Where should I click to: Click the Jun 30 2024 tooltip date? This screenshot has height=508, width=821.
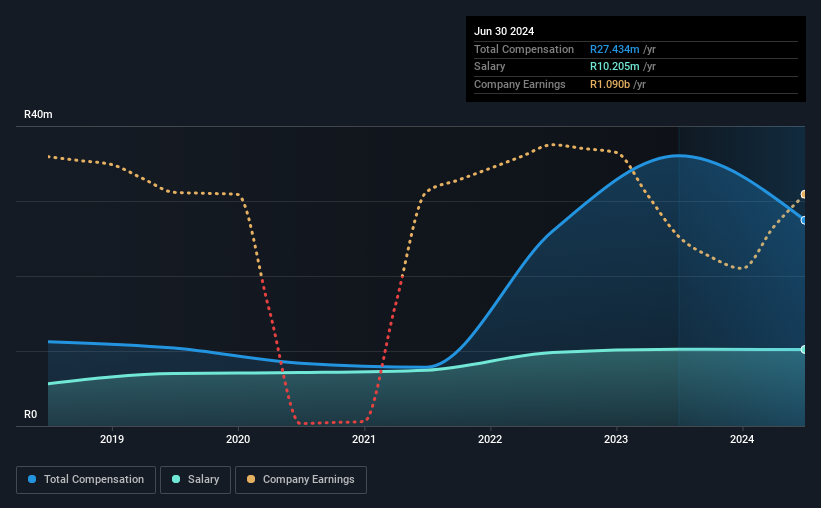[504, 31]
